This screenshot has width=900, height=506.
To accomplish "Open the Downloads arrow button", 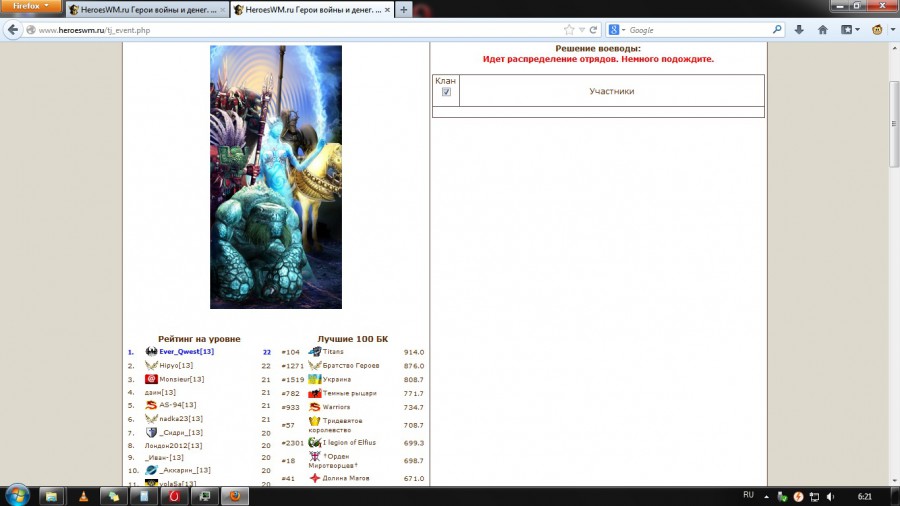I will 799,30.
